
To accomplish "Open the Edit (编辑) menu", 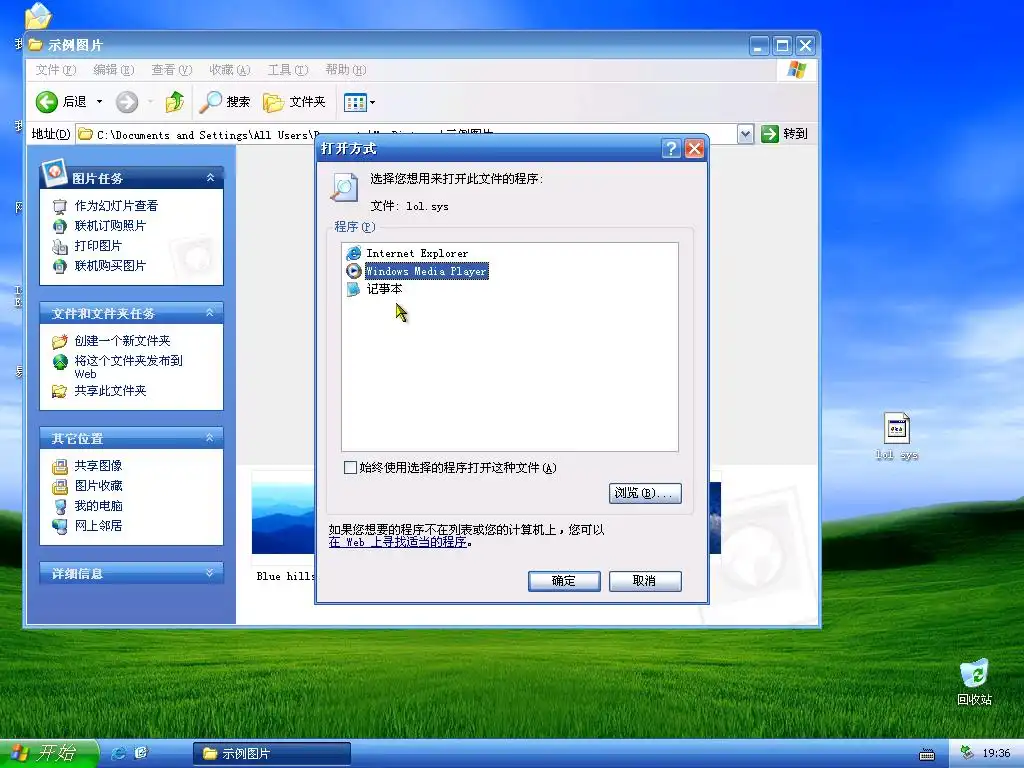I will (x=114, y=70).
